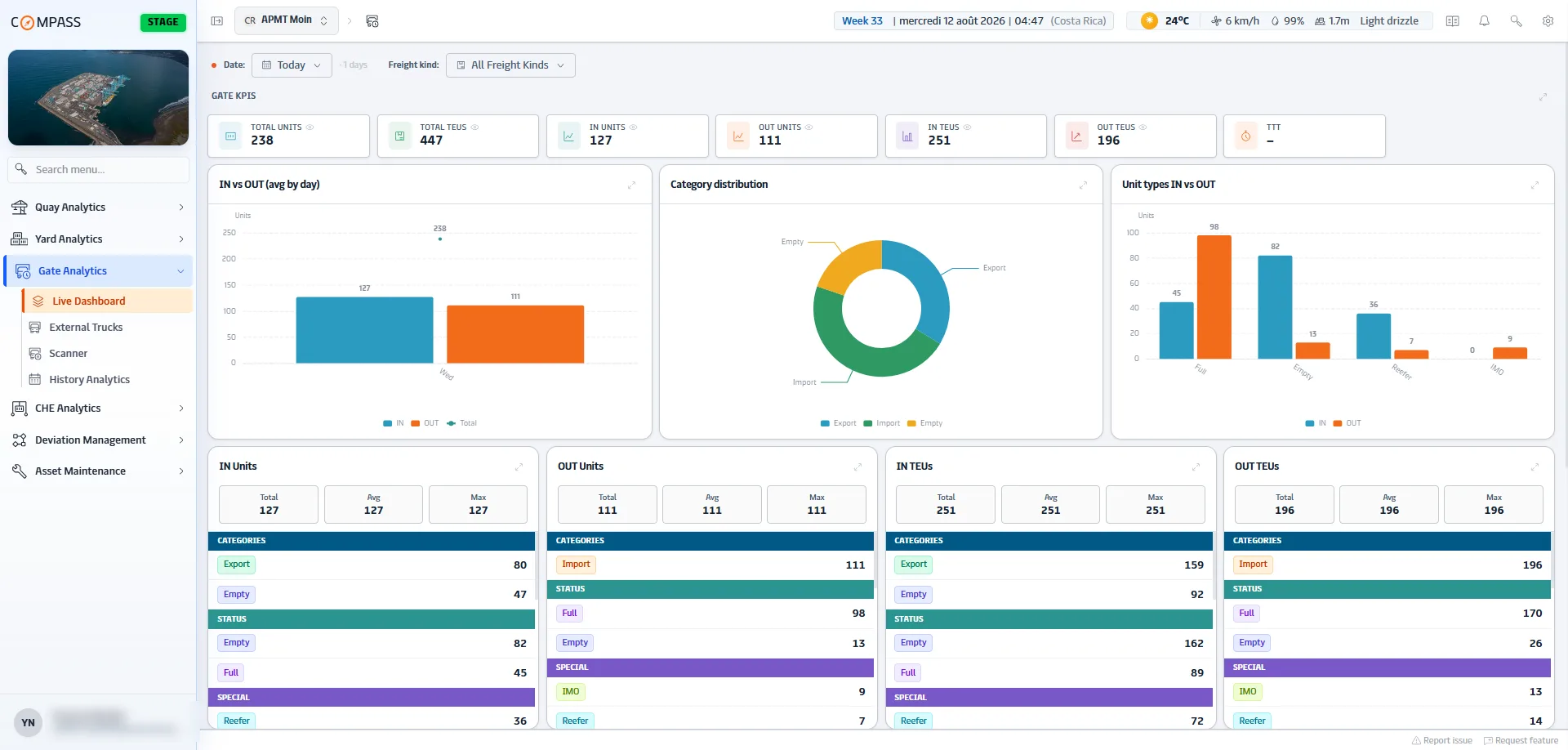This screenshot has width=1568, height=750.
Task: Click the Search menu input field
Action: pos(99,169)
